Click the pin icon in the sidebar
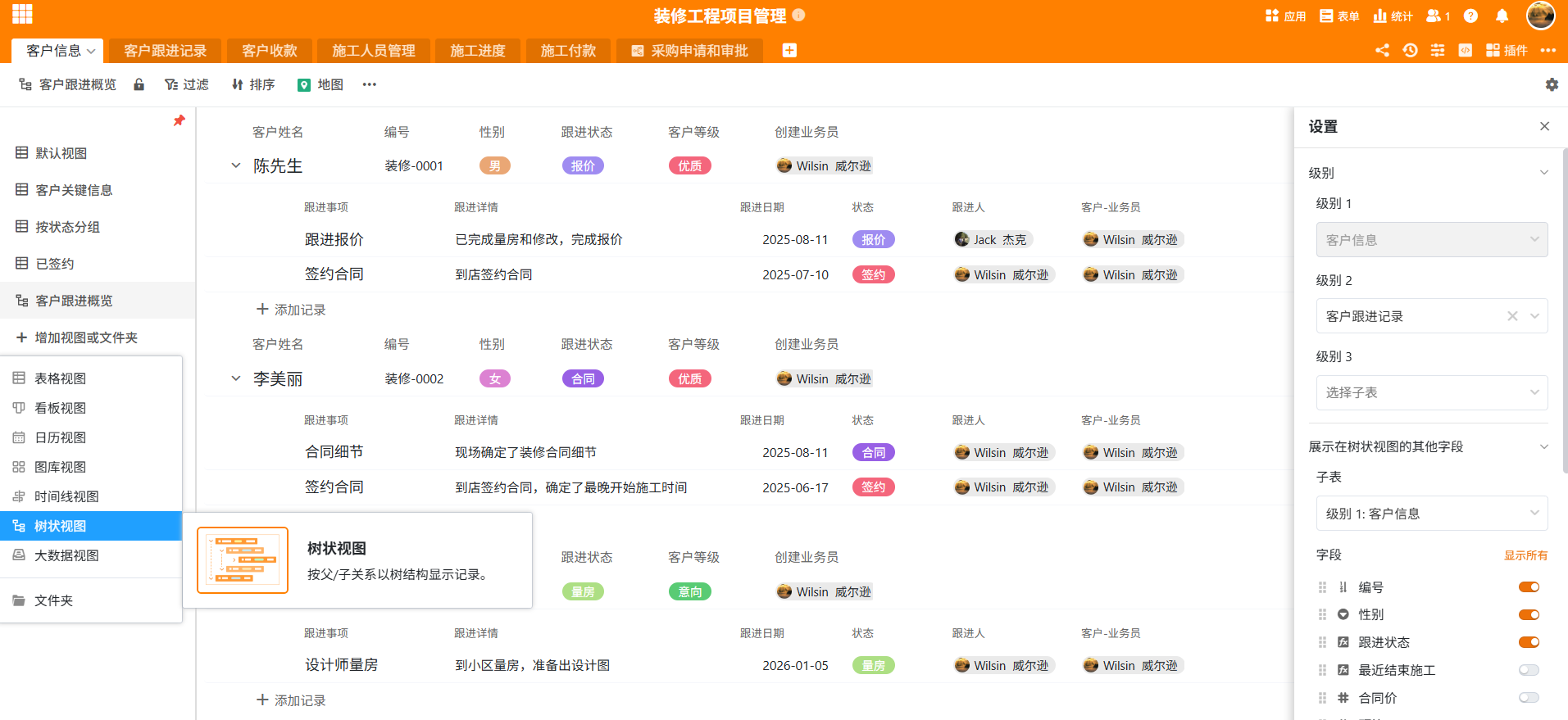The height and width of the screenshot is (720, 1568). (179, 120)
